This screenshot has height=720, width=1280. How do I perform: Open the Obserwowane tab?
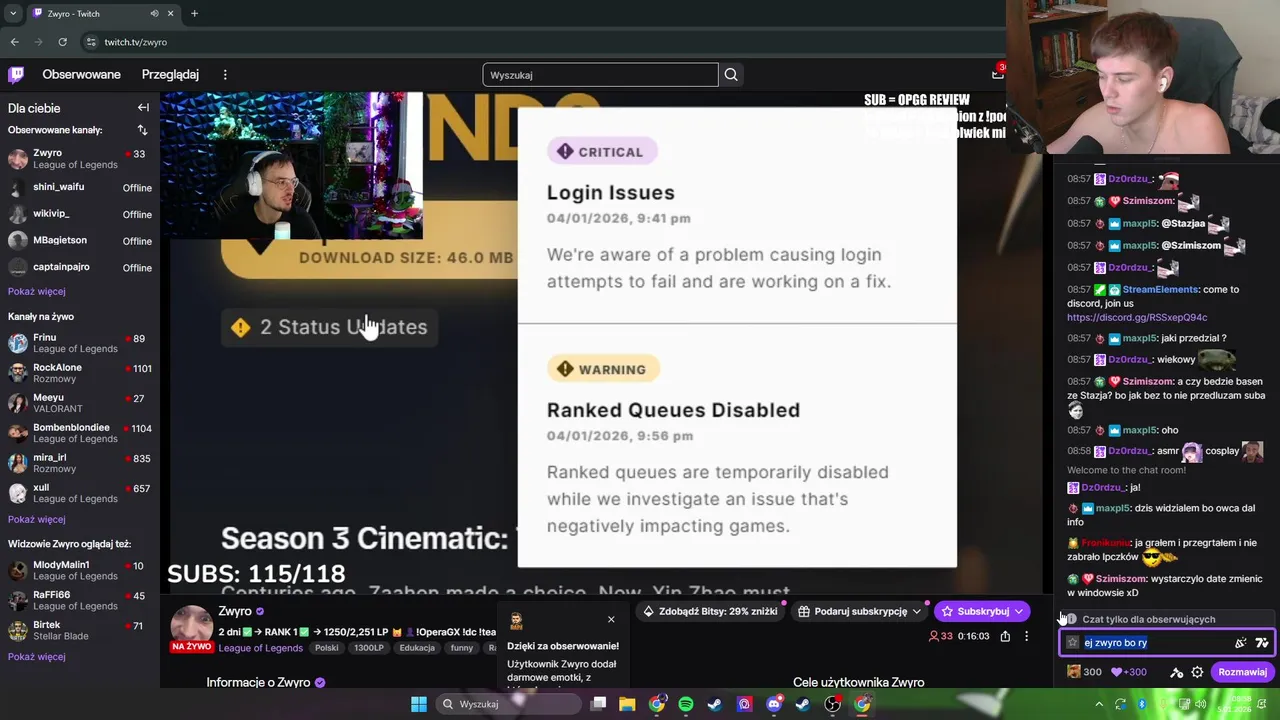pos(81,74)
